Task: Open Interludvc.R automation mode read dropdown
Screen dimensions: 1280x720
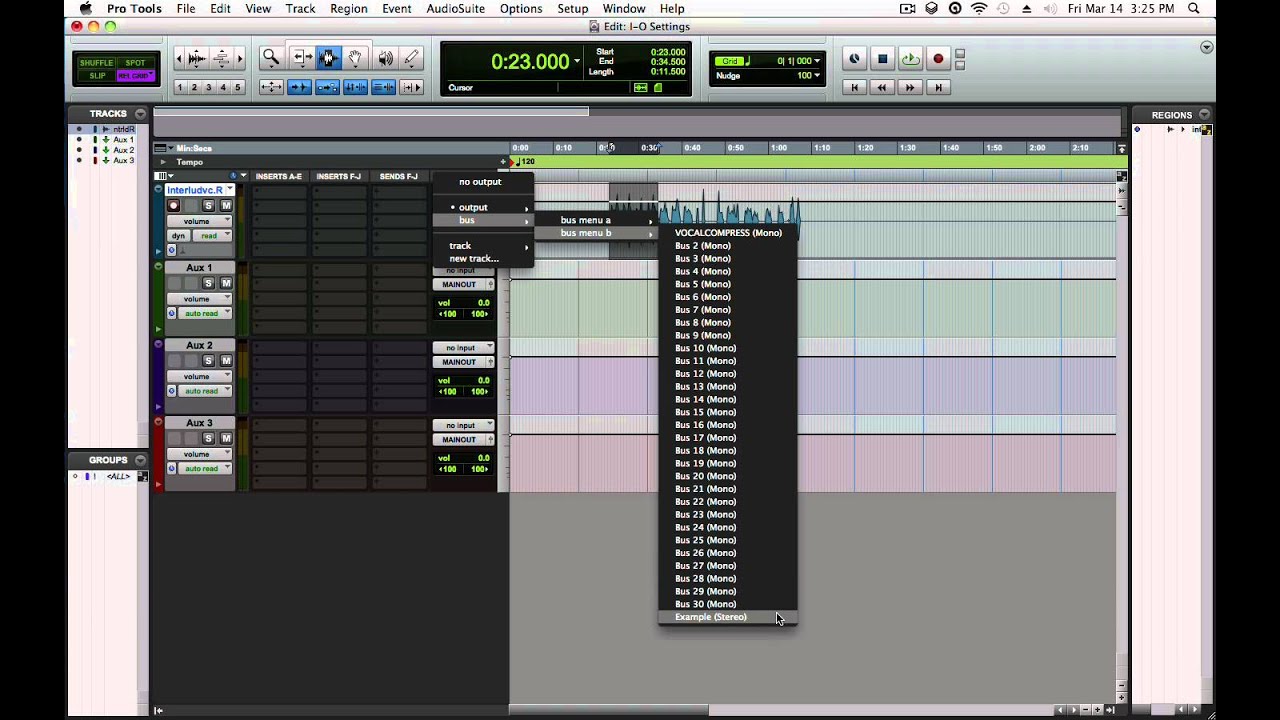Action: [211, 236]
